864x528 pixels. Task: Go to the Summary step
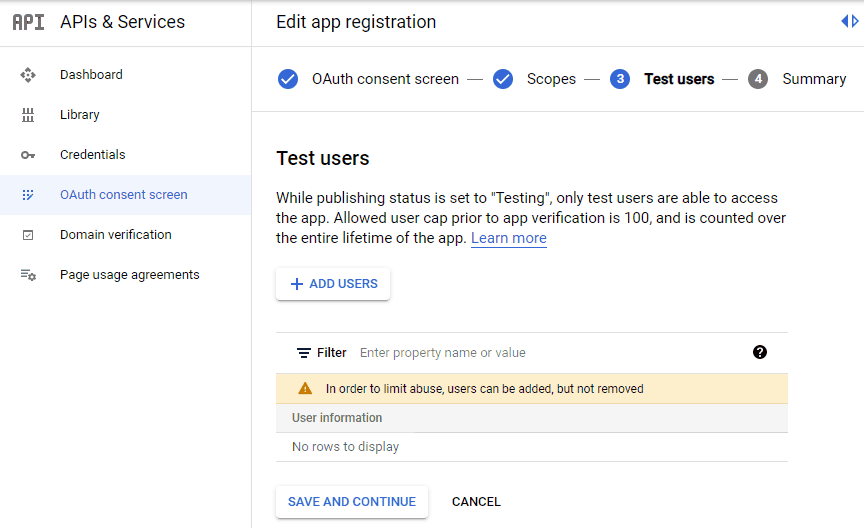tap(814, 79)
